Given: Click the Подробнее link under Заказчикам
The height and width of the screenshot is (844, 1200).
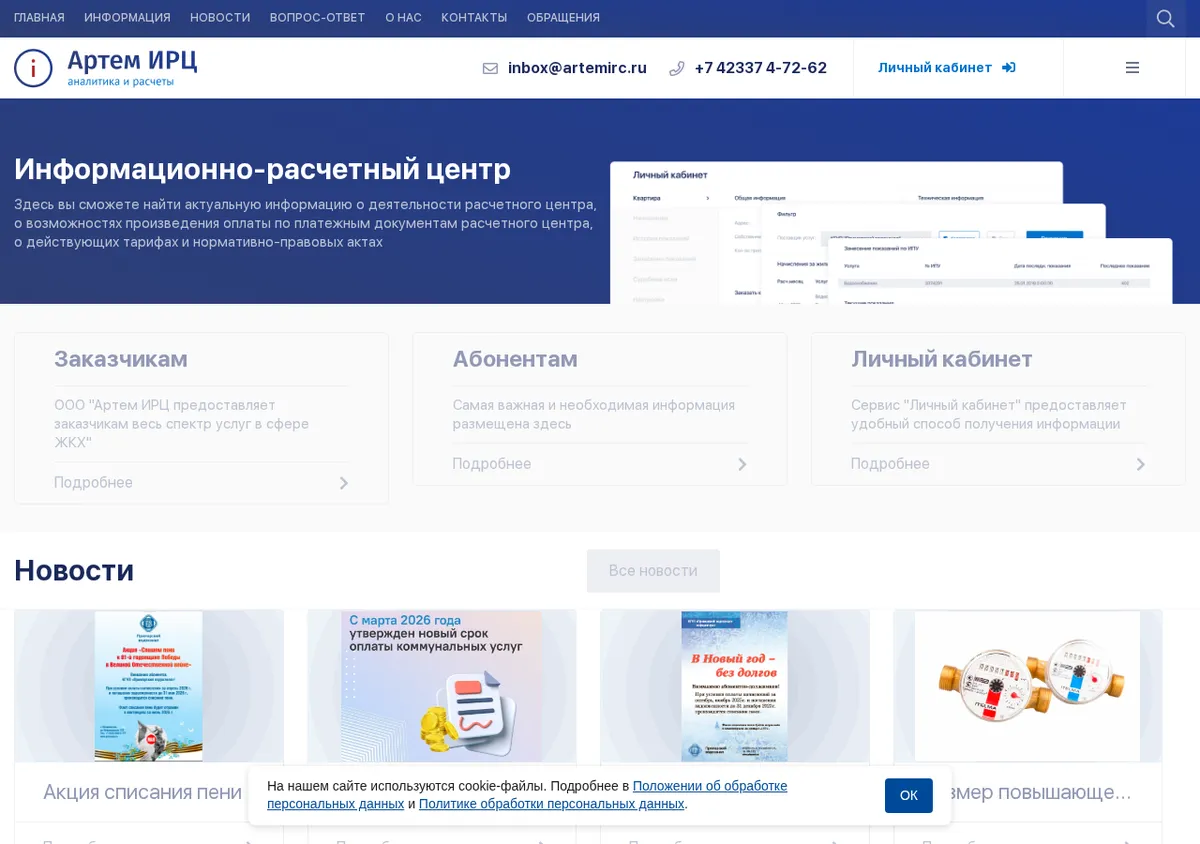Looking at the screenshot, I should 93,483.
